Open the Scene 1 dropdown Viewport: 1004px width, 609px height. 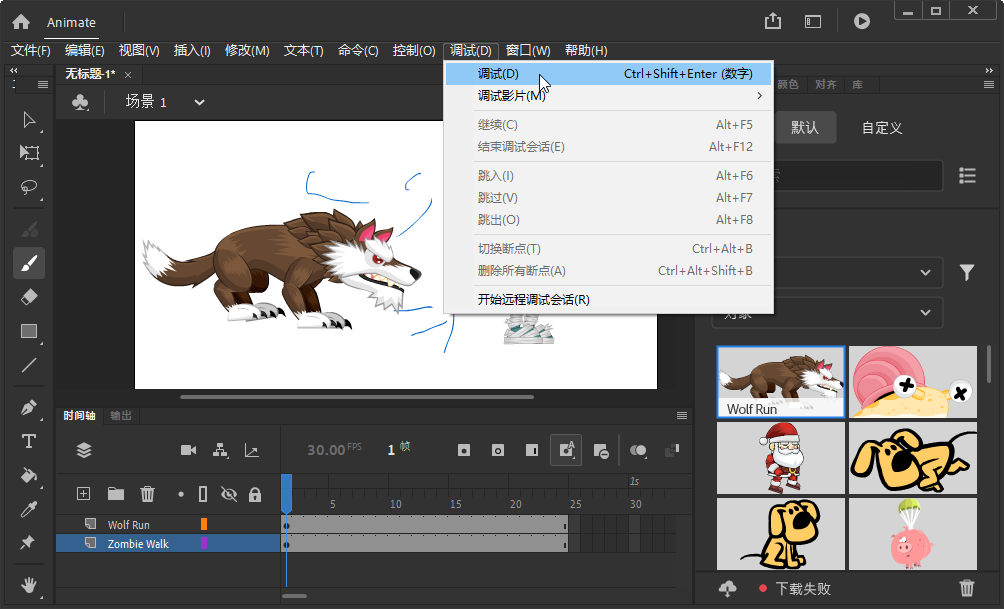[x=198, y=101]
